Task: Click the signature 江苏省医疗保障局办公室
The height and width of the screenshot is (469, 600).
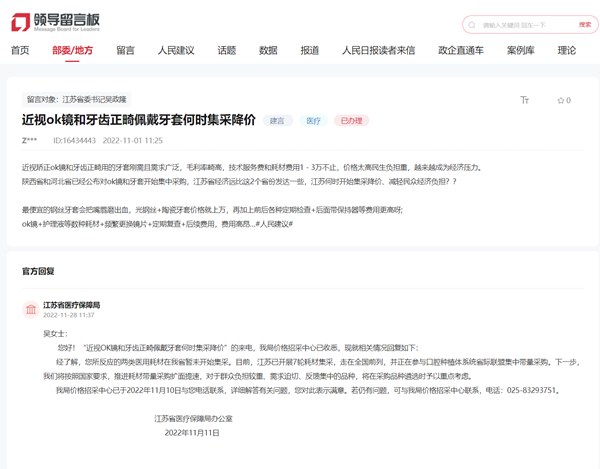Action: (x=193, y=419)
